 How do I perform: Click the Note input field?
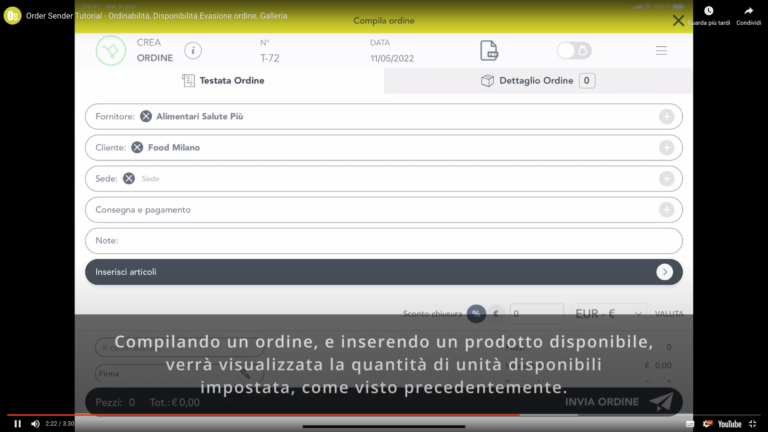click(384, 240)
